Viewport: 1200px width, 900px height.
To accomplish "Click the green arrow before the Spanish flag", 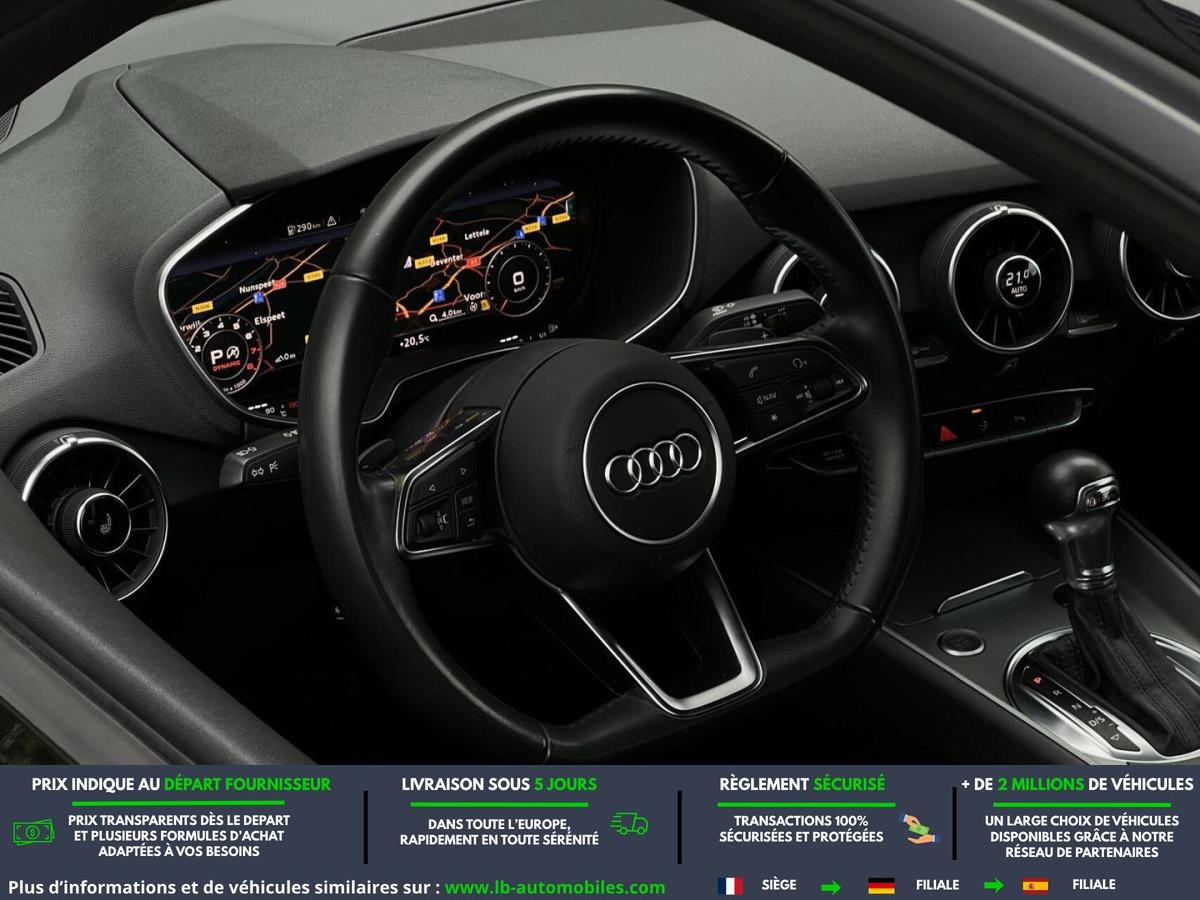I will click(994, 886).
